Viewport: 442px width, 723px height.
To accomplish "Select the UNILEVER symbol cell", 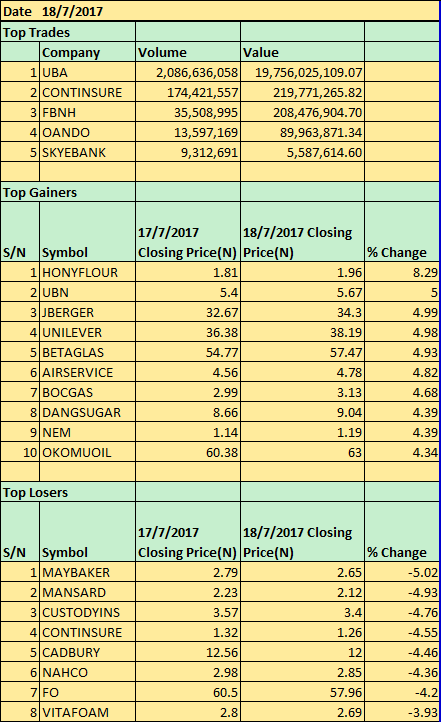I will pyautogui.click(x=88, y=332).
